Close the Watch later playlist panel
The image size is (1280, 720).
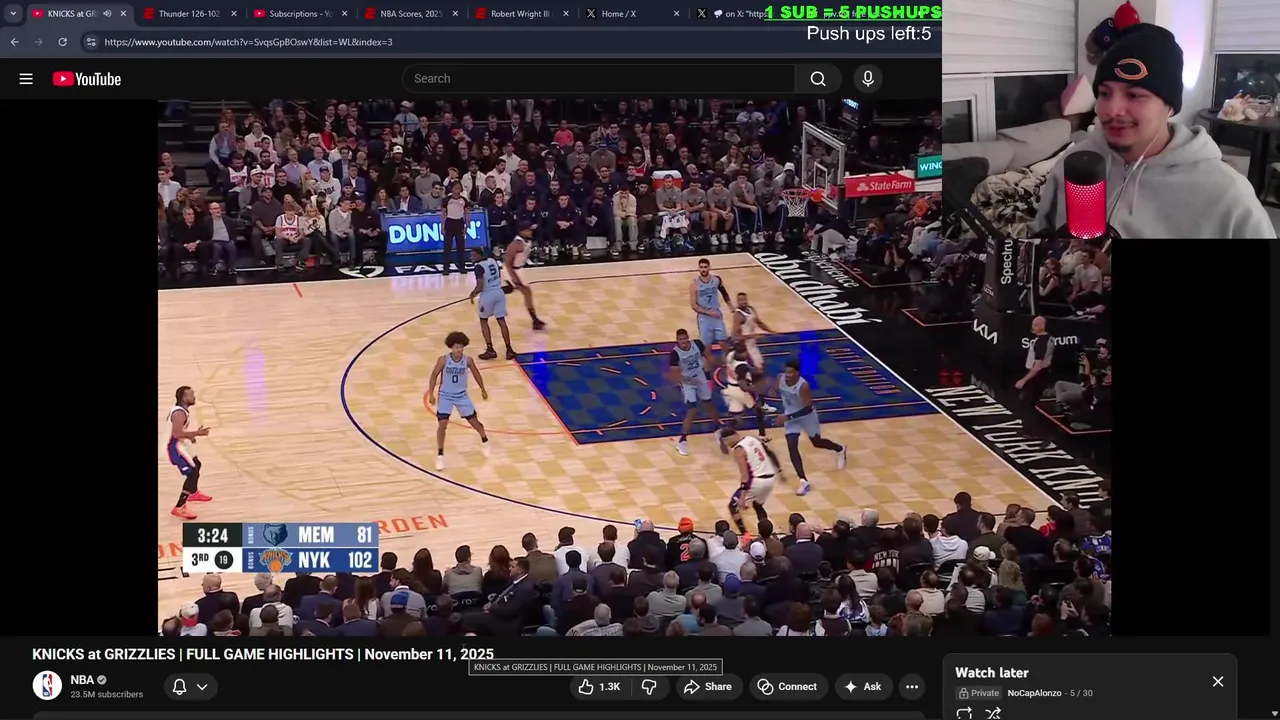pyautogui.click(x=1218, y=682)
